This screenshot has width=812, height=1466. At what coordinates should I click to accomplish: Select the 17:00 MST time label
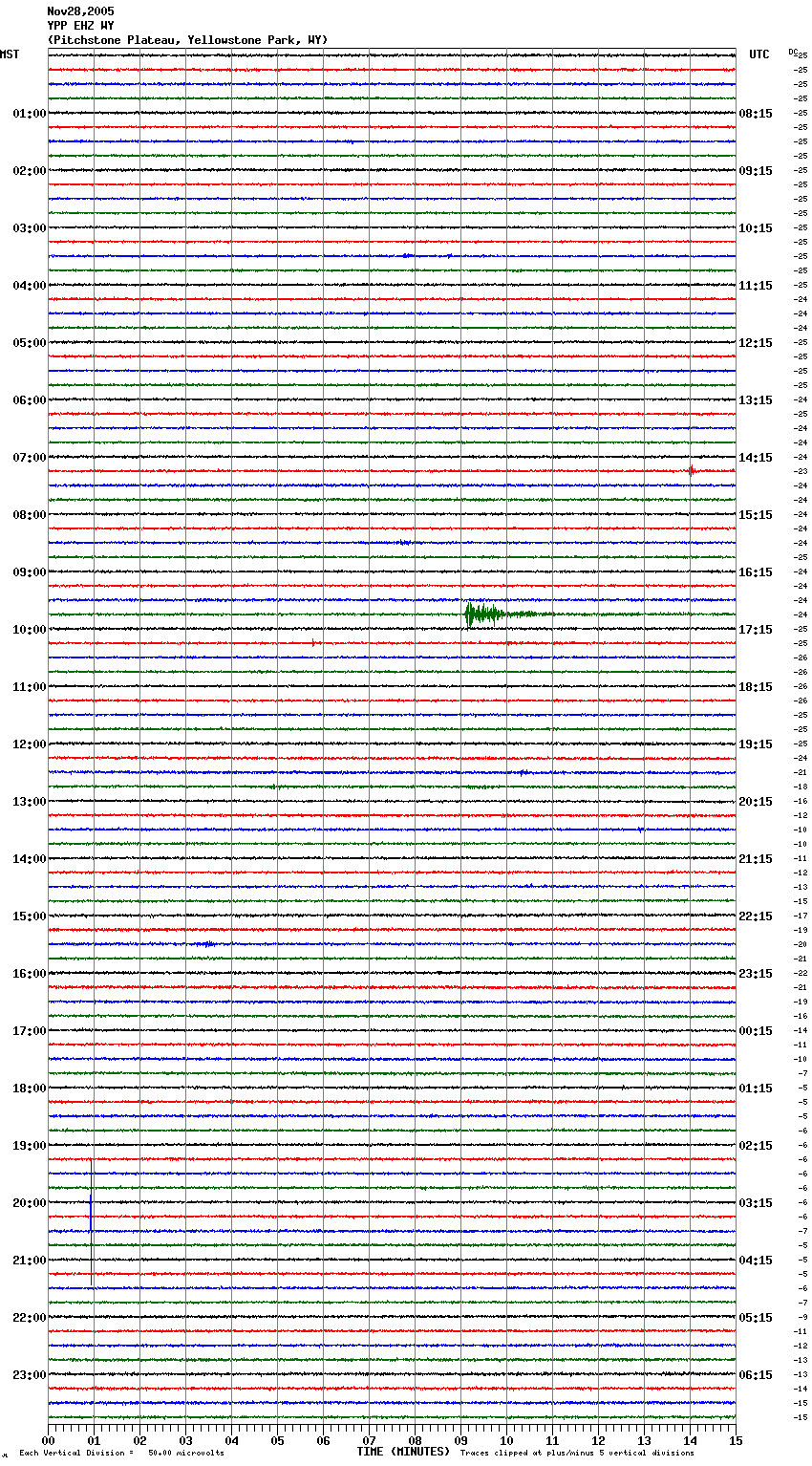click(29, 1031)
